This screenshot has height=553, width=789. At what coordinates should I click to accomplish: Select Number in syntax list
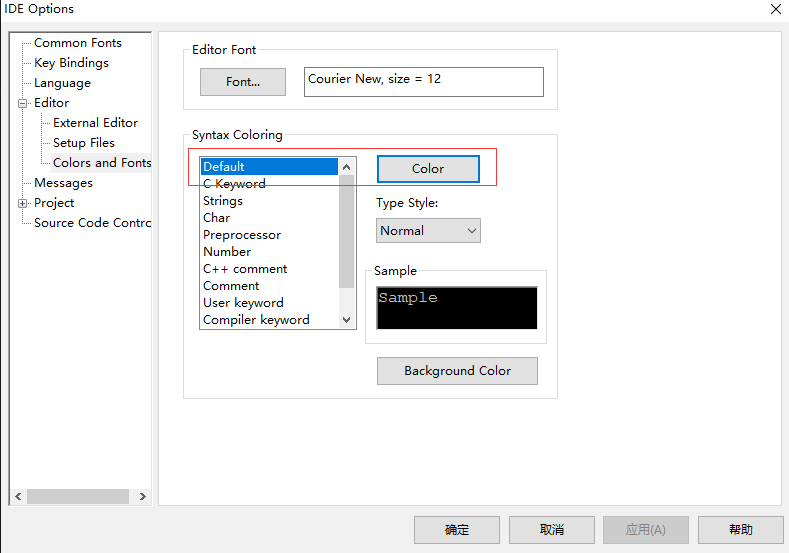click(x=269, y=252)
